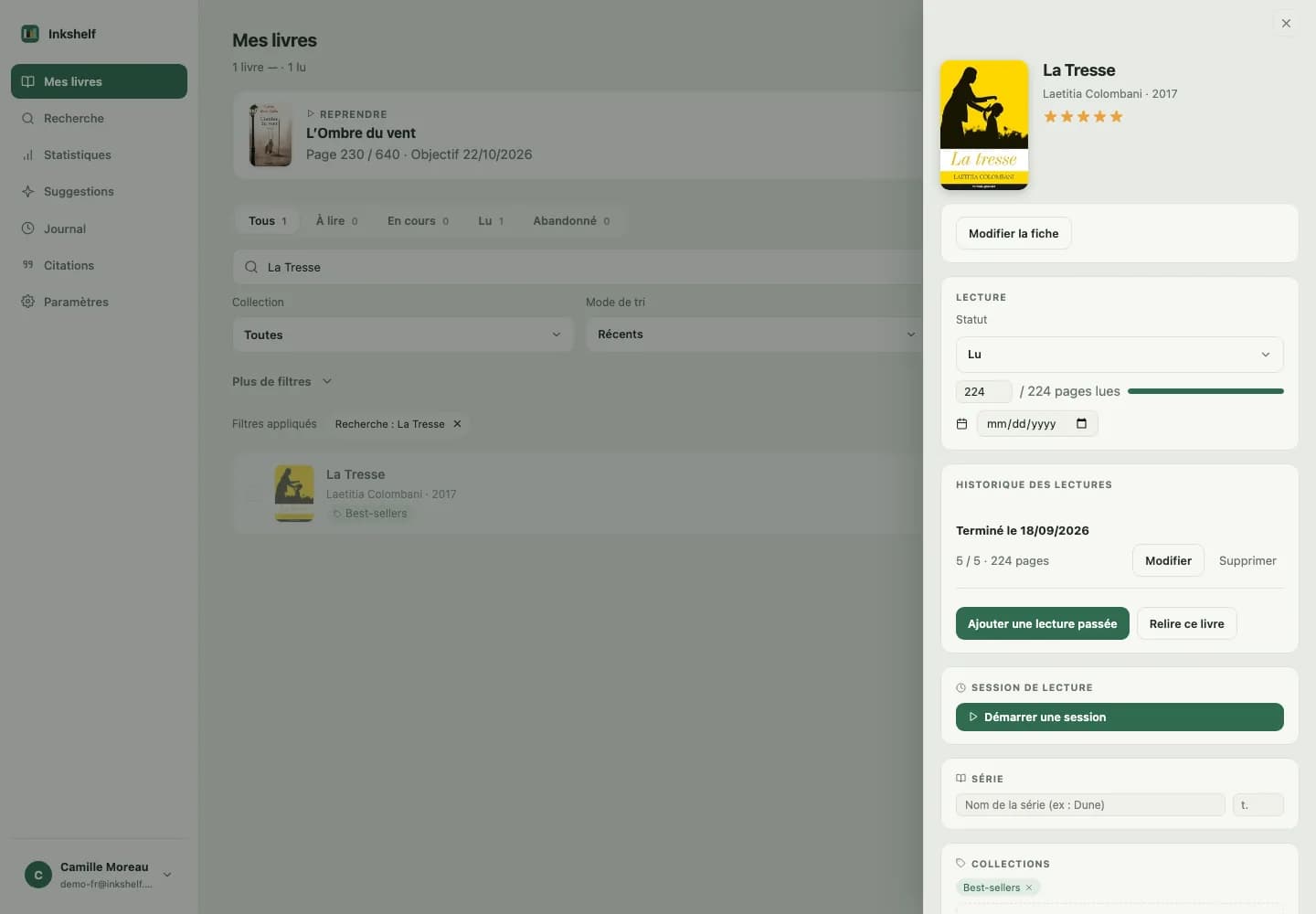1316x914 pixels.
Task: Click the Journal clock icon
Action: click(x=28, y=228)
